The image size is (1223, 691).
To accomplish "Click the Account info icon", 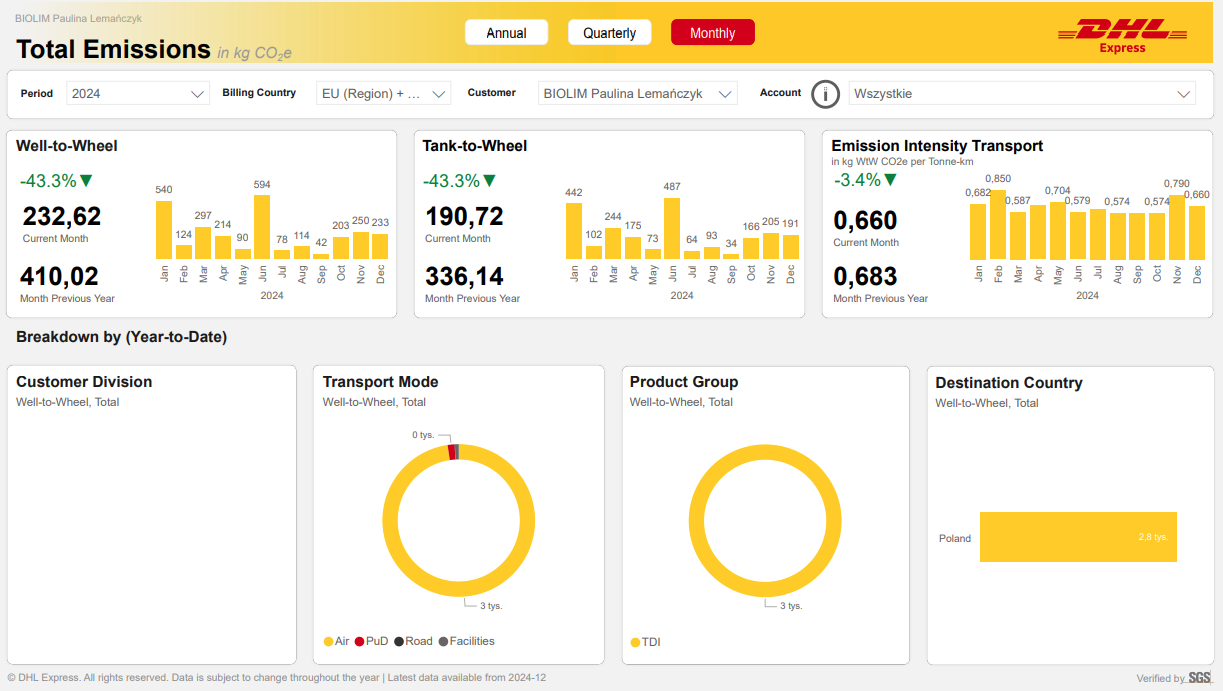I will pyautogui.click(x=825, y=94).
